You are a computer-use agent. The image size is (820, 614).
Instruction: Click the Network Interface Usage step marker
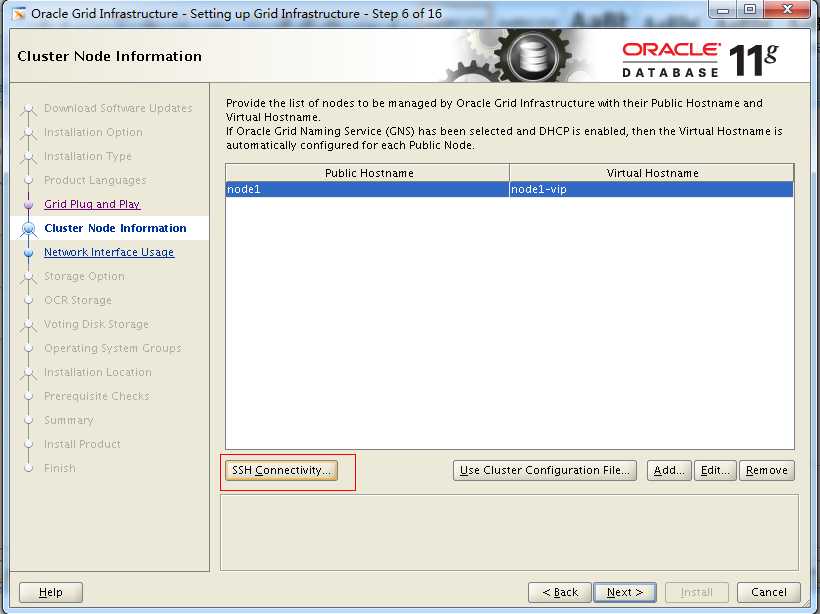click(x=29, y=253)
